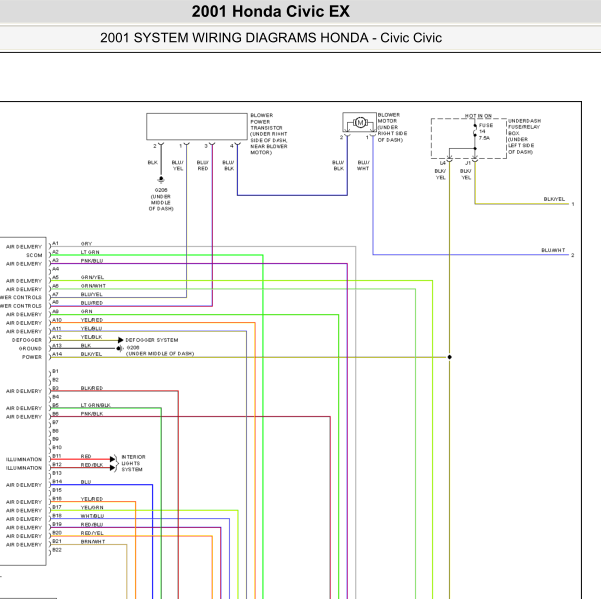The height and width of the screenshot is (599, 601).
Task: Click pin label 'B22' on the connector
Action: pyautogui.click(x=57, y=550)
